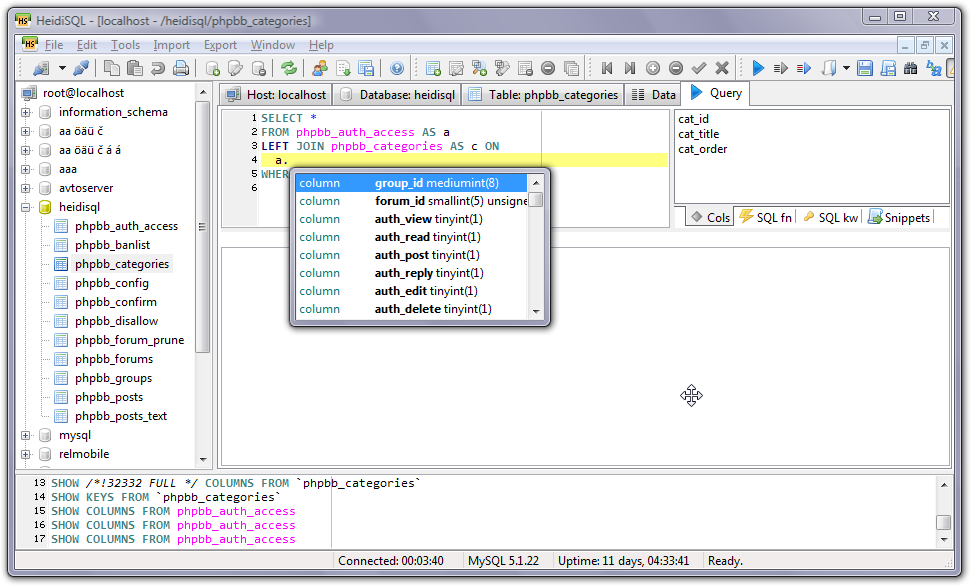Open the user manager icon
This screenshot has width=971, height=586.
320,68
